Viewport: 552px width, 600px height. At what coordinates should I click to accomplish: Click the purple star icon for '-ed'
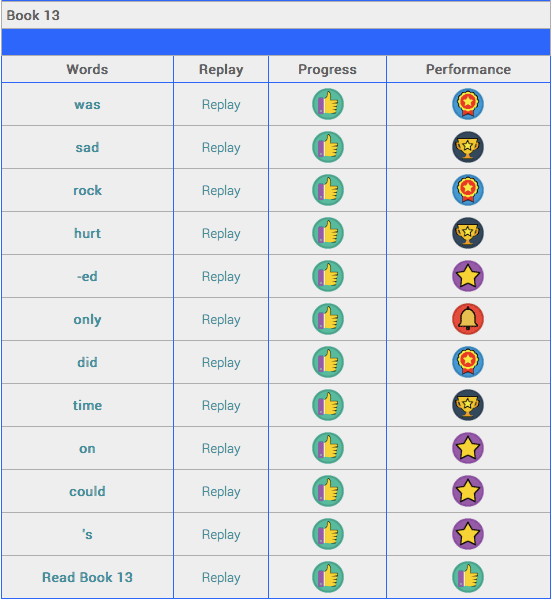[467, 276]
